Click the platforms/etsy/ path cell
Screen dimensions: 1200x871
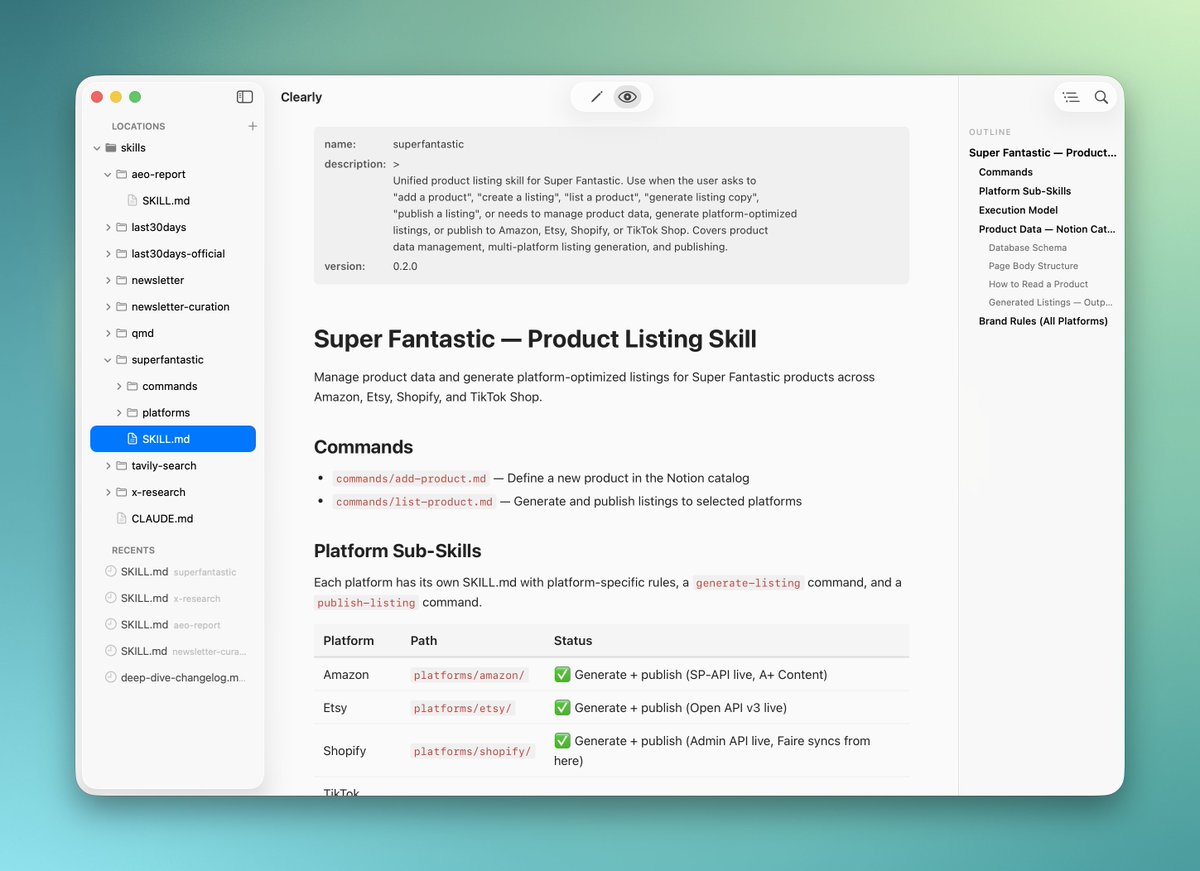[463, 708]
